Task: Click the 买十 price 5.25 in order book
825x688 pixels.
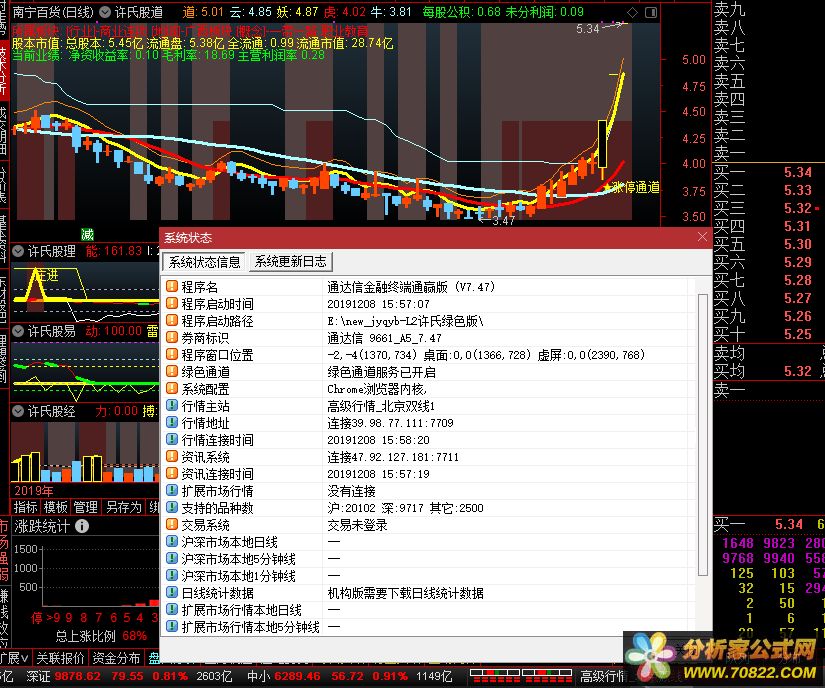Action: [x=798, y=334]
